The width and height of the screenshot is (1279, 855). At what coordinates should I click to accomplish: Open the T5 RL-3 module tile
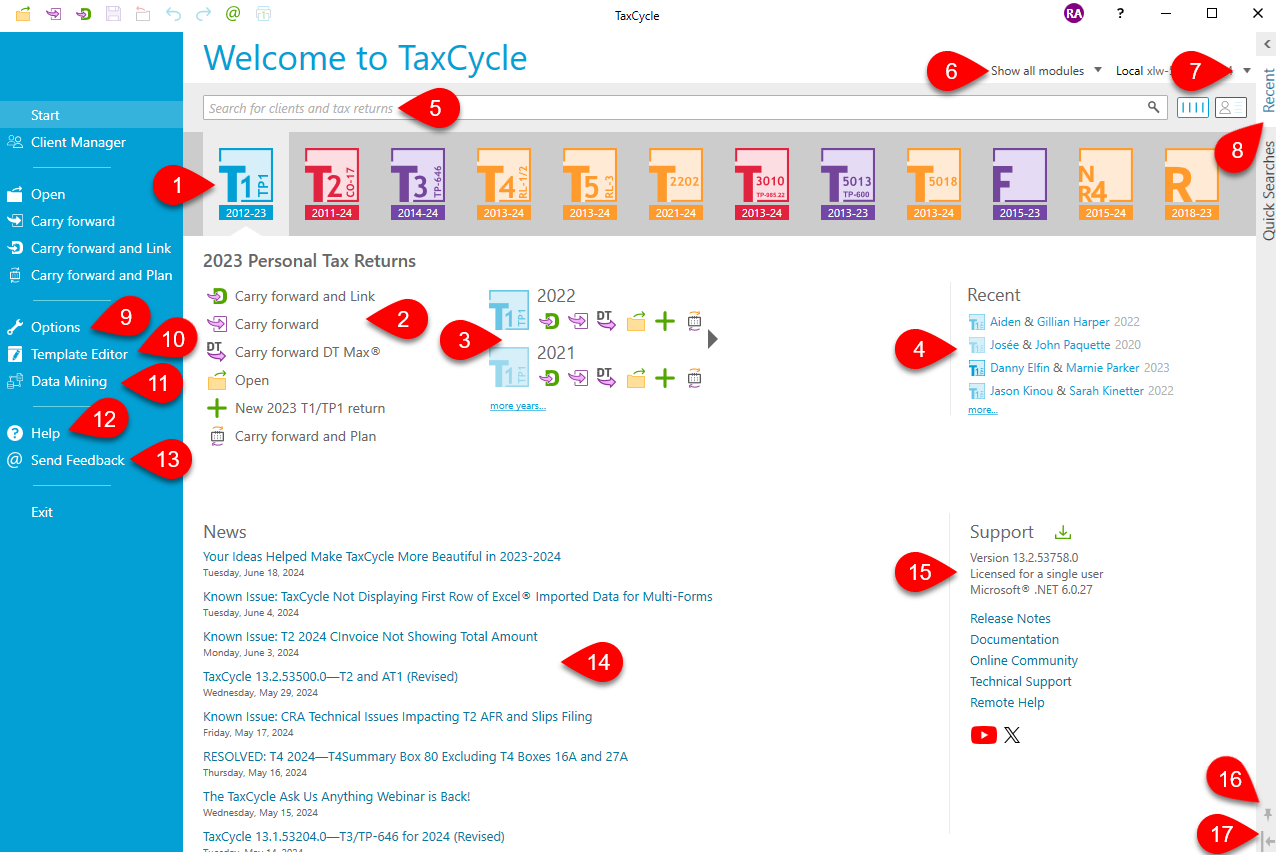click(x=589, y=184)
